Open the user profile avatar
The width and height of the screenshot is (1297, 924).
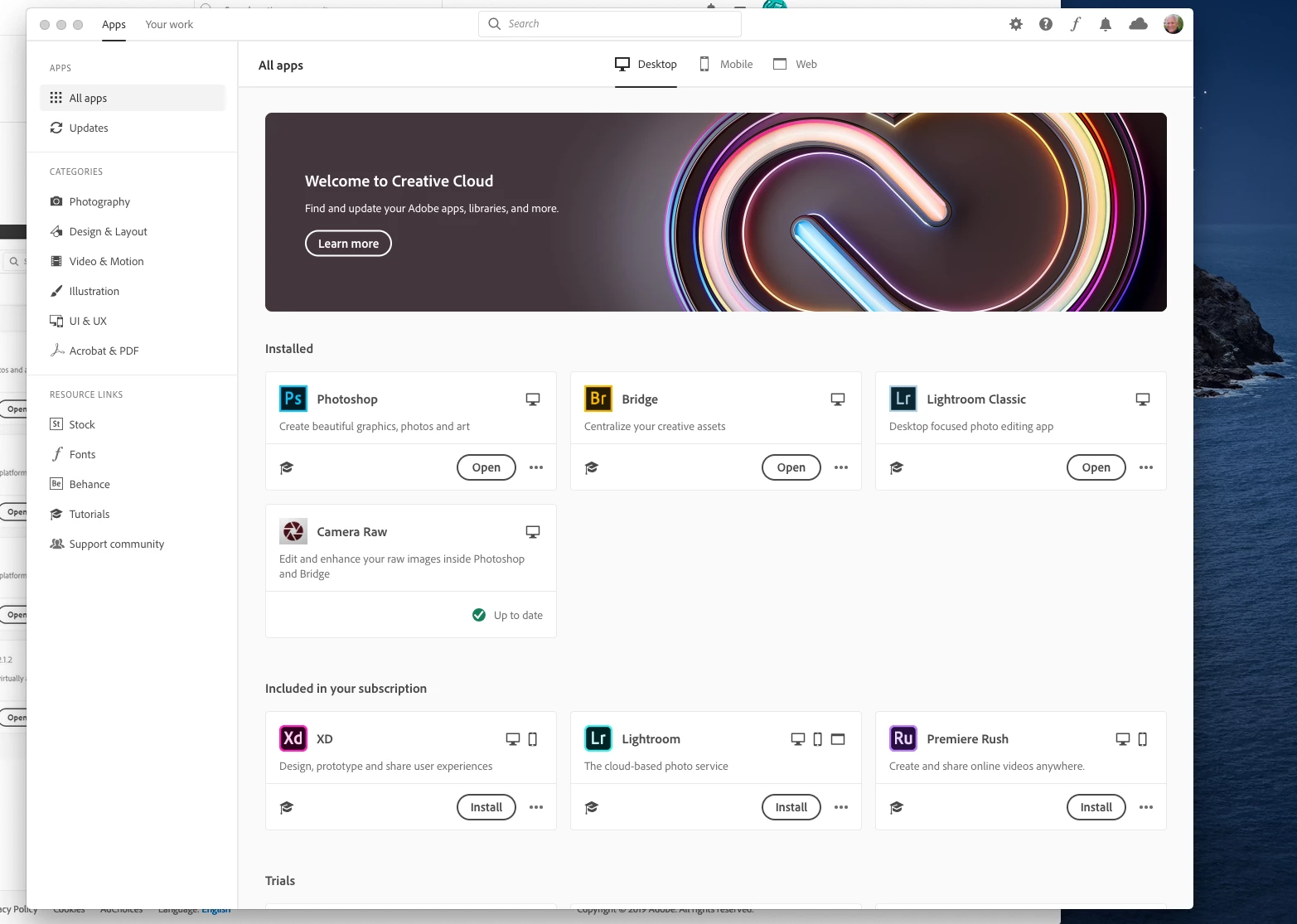pyautogui.click(x=1174, y=24)
